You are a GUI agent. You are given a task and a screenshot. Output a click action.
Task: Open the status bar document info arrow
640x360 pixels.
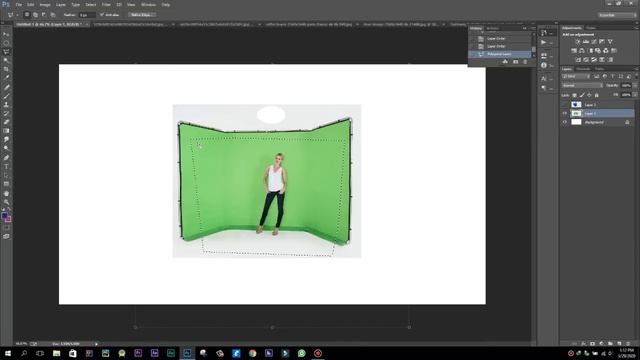[96, 344]
